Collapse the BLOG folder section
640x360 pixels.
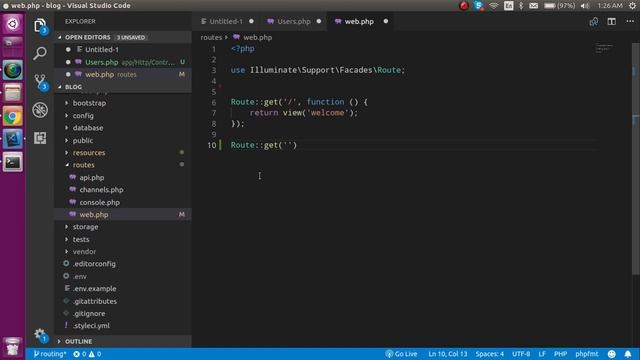point(123,87)
